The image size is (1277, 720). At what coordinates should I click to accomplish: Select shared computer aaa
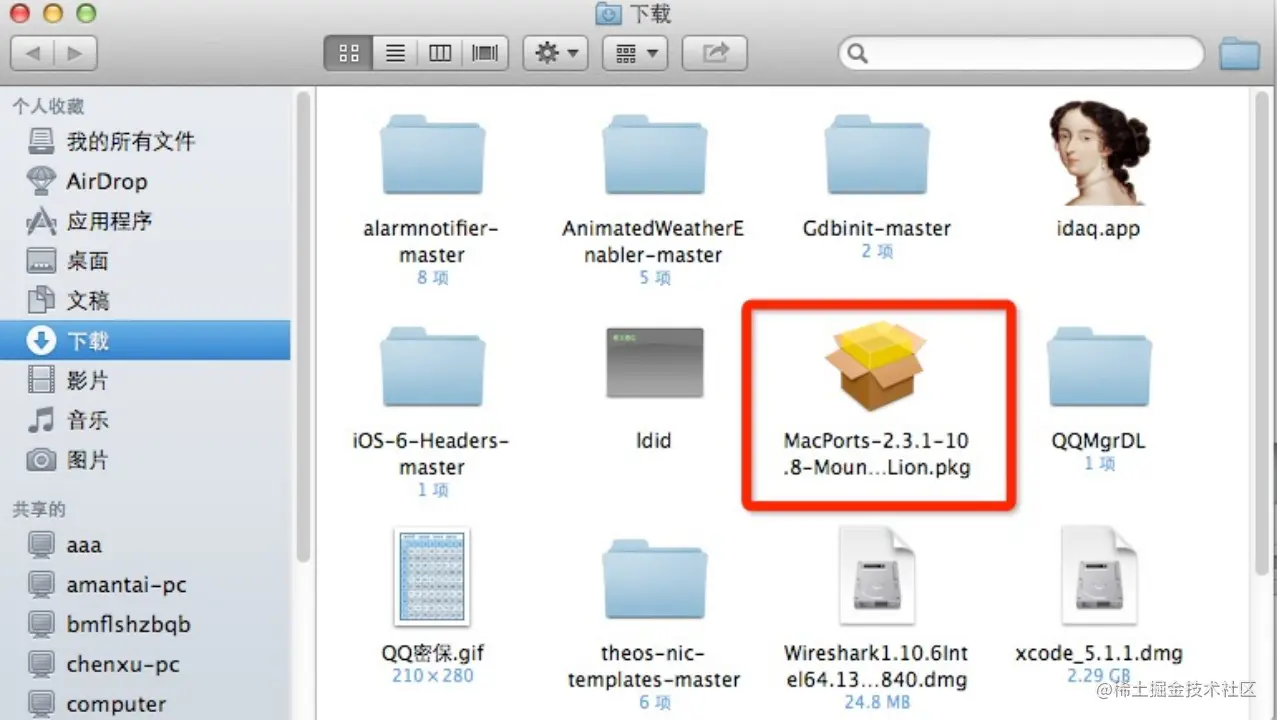pos(145,545)
